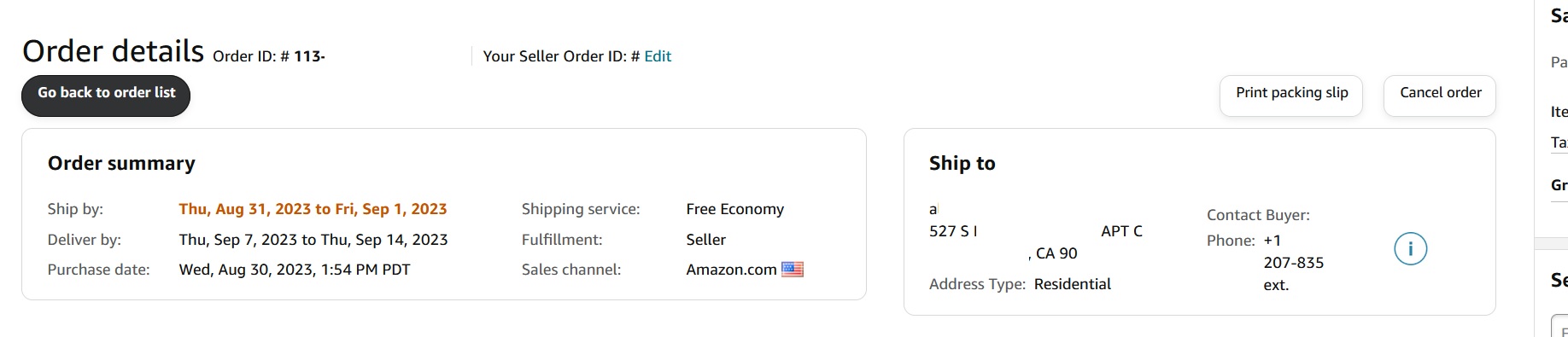Select the Order ID number 113-

pos(309,56)
